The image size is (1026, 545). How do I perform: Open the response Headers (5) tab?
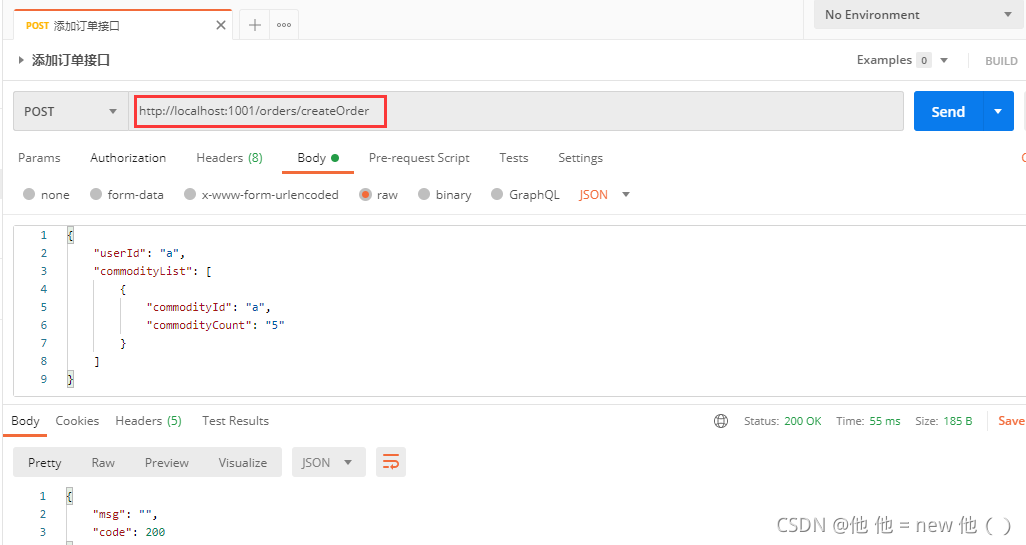click(x=149, y=421)
